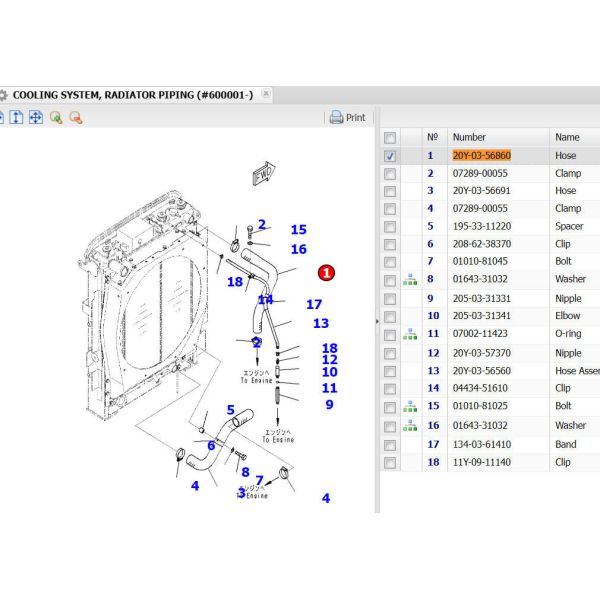The image size is (600, 600).
Task: Collapse the panel using the splitter arrow
Action: pyautogui.click(x=377, y=321)
